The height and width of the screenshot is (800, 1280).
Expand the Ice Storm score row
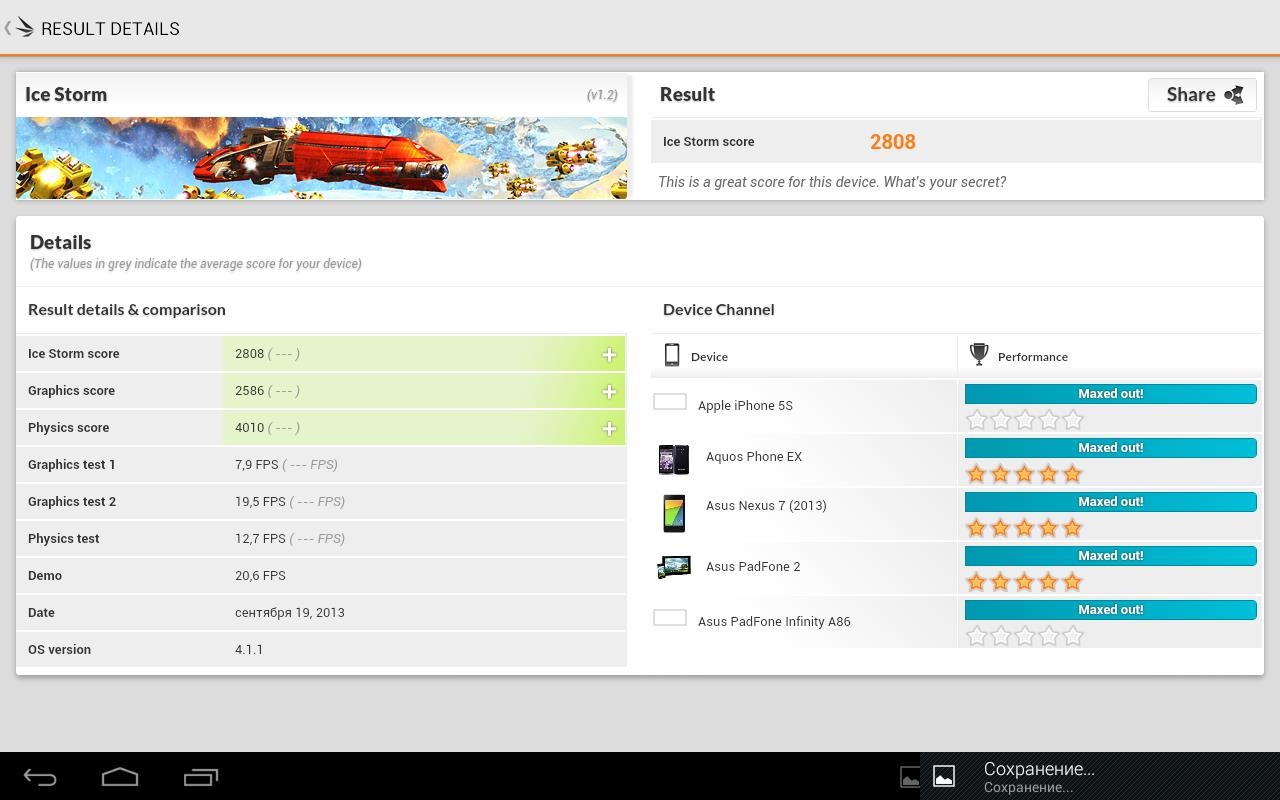tap(608, 354)
